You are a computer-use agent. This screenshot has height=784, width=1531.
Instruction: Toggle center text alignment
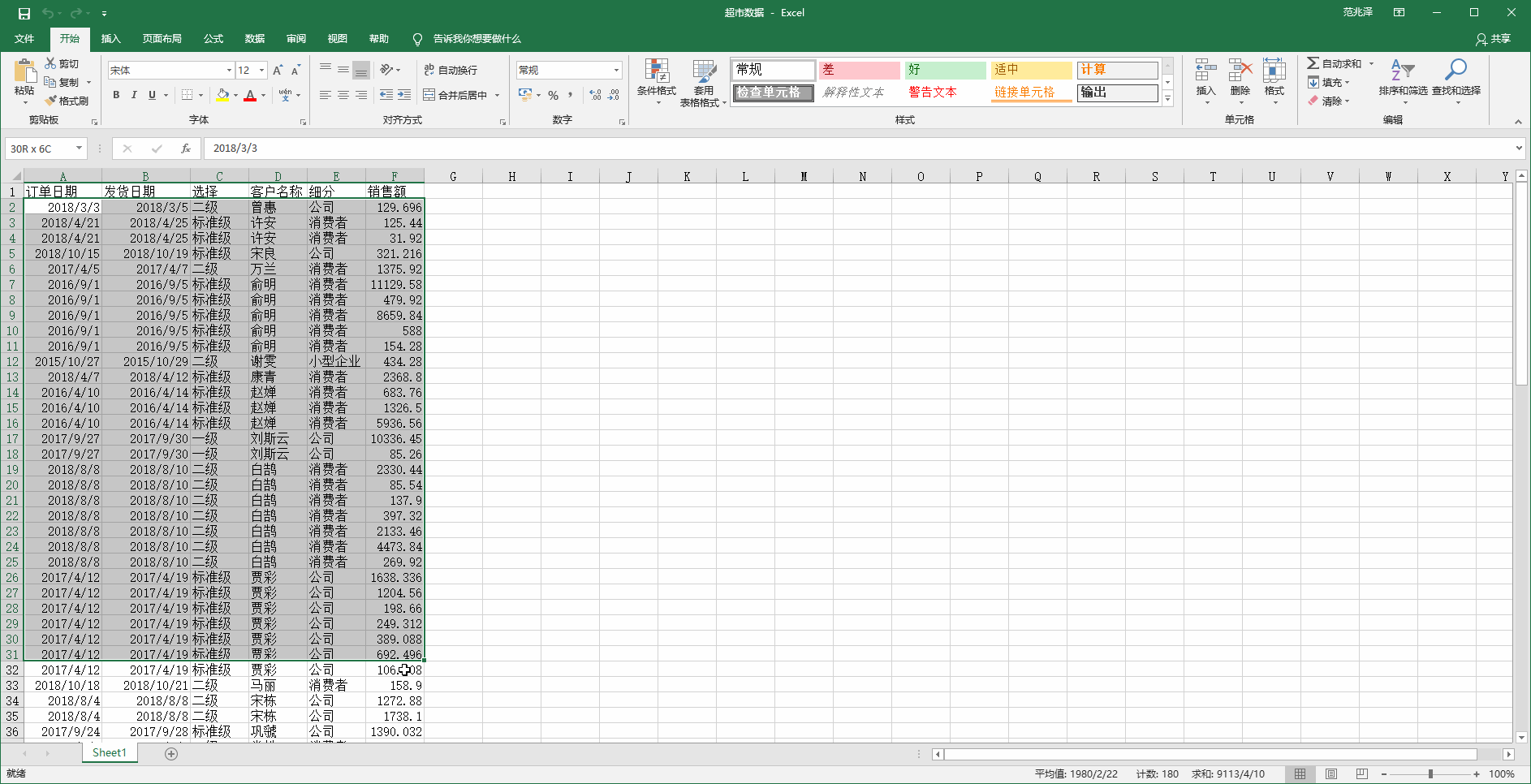click(343, 95)
